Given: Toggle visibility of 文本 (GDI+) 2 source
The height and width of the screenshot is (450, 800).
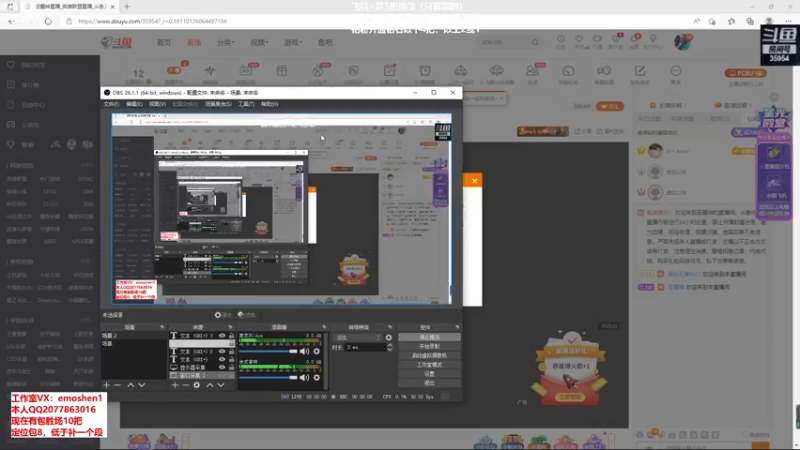Looking at the screenshot, I should point(222,352).
